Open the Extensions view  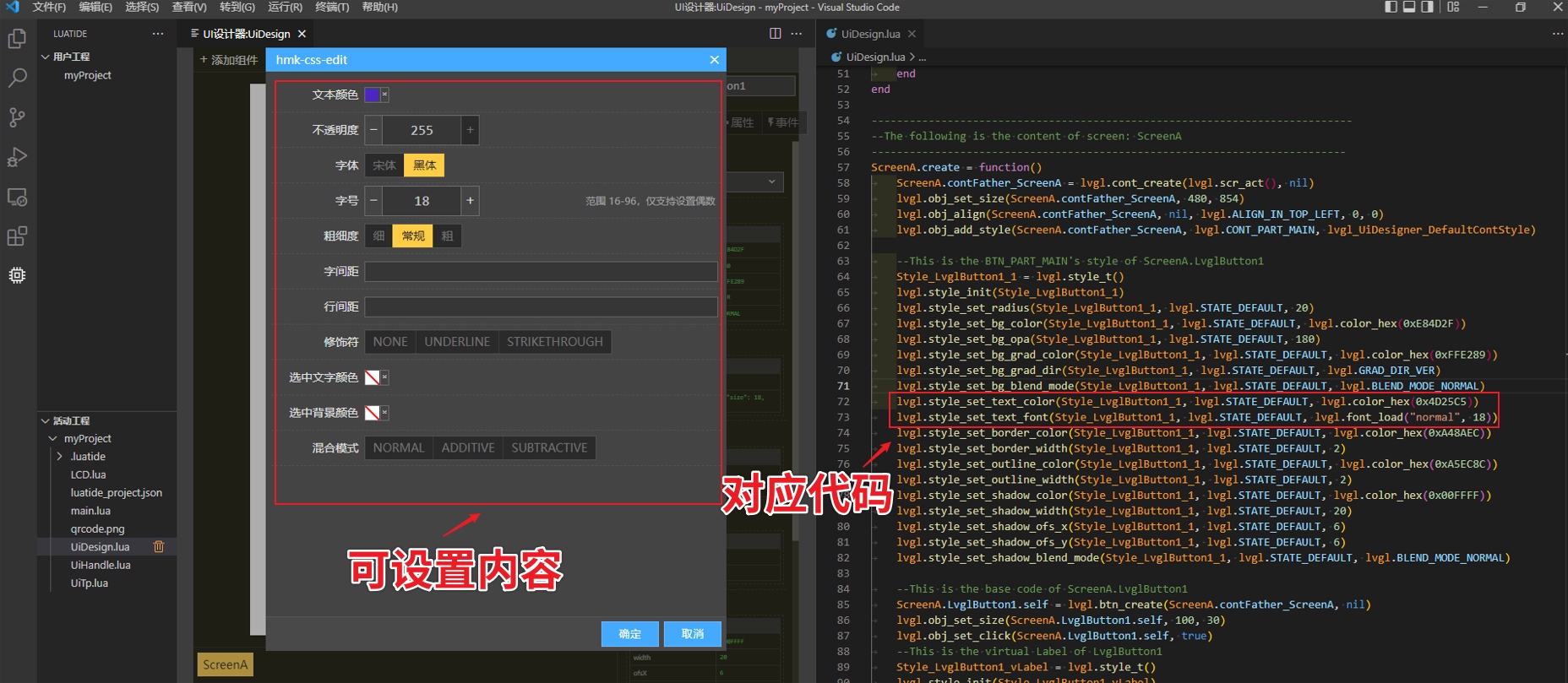point(17,236)
